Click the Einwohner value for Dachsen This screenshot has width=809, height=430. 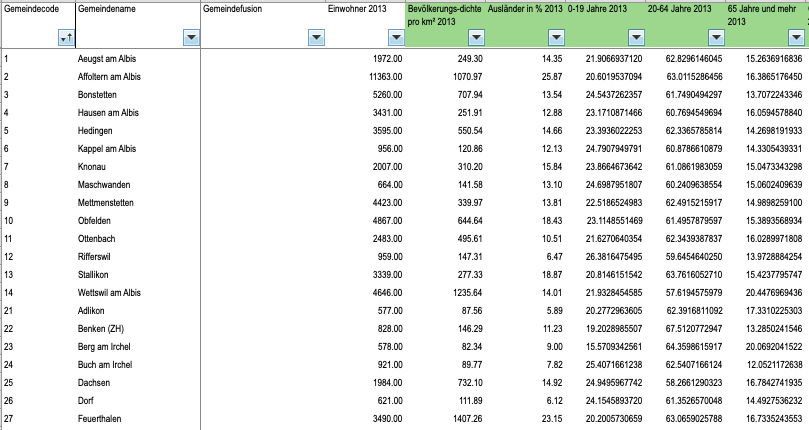[382, 382]
